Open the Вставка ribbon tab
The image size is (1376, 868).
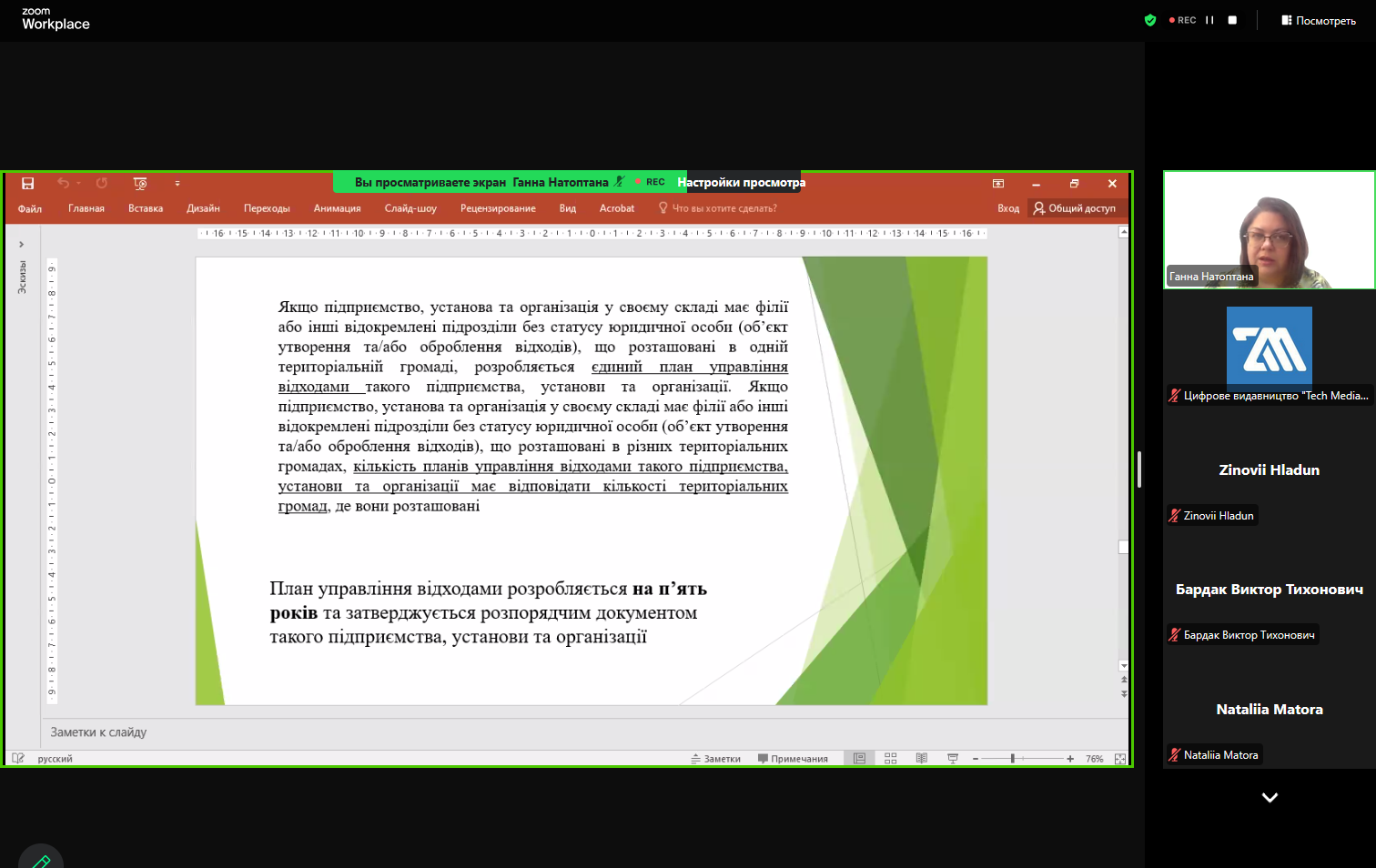click(146, 208)
